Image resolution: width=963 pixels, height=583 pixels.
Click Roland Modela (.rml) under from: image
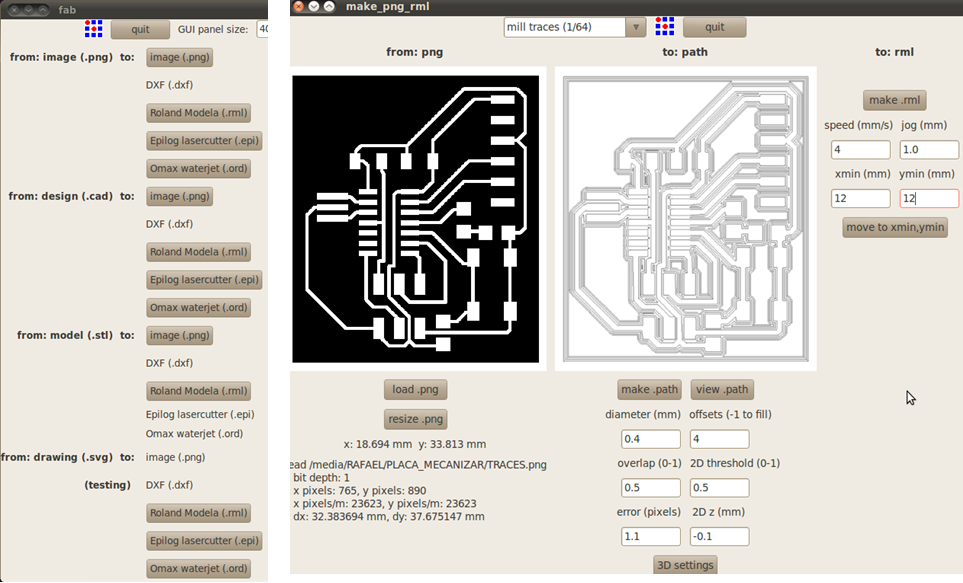click(x=198, y=113)
